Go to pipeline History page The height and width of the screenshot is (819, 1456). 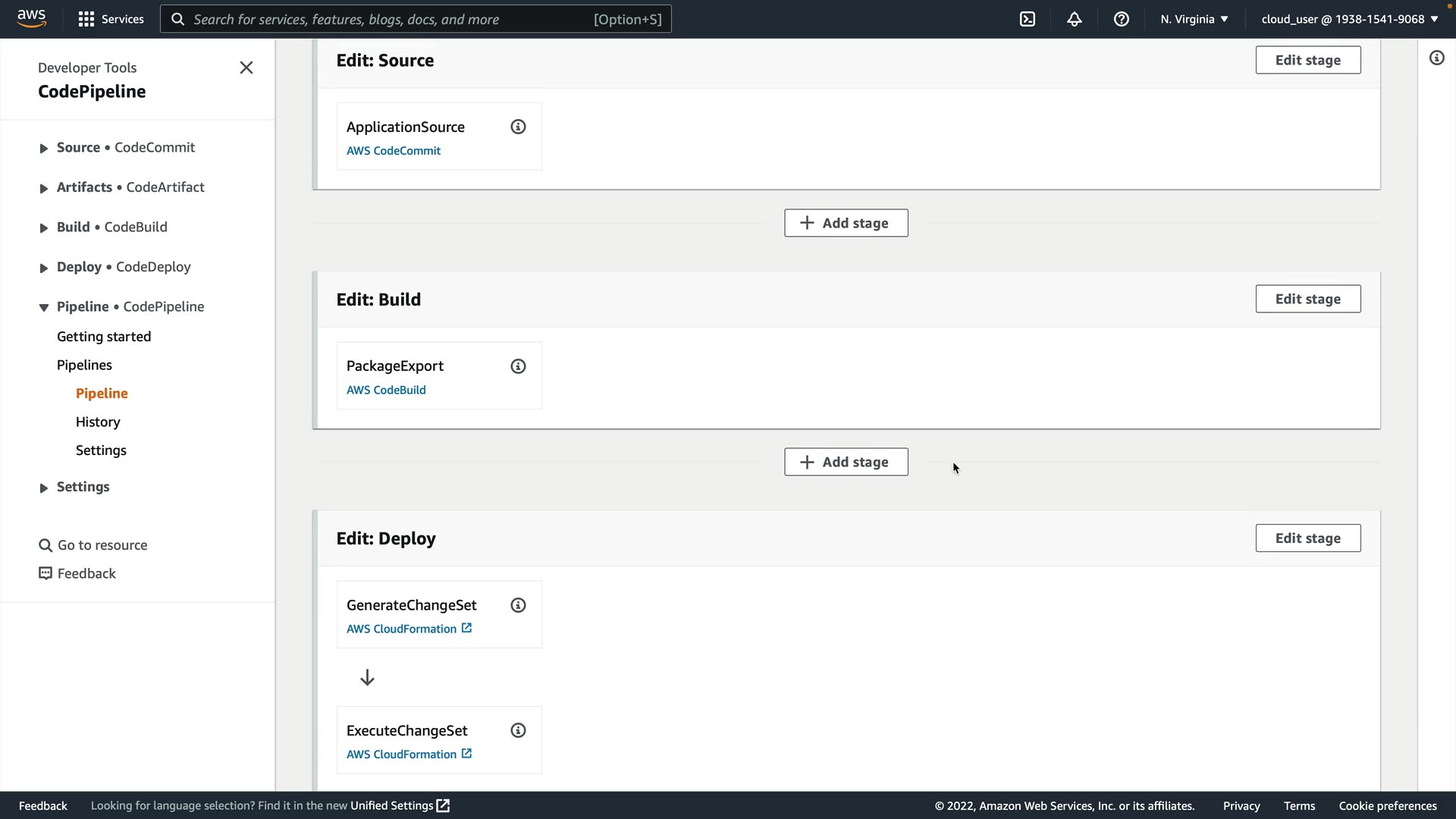click(x=98, y=422)
